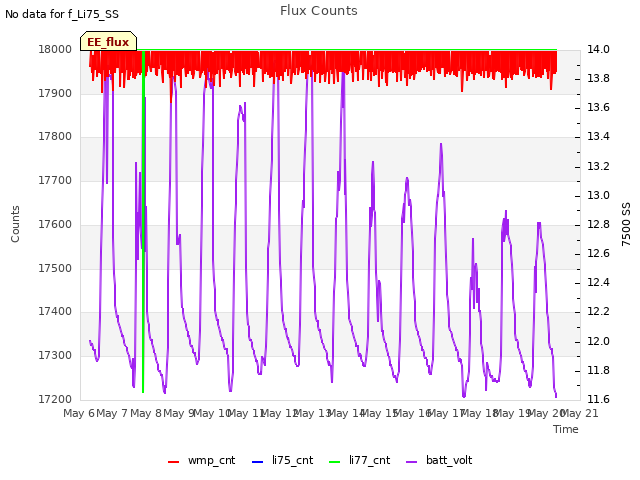Click the 13.0 right axis tick label
640x480 pixels.
click(598, 196)
